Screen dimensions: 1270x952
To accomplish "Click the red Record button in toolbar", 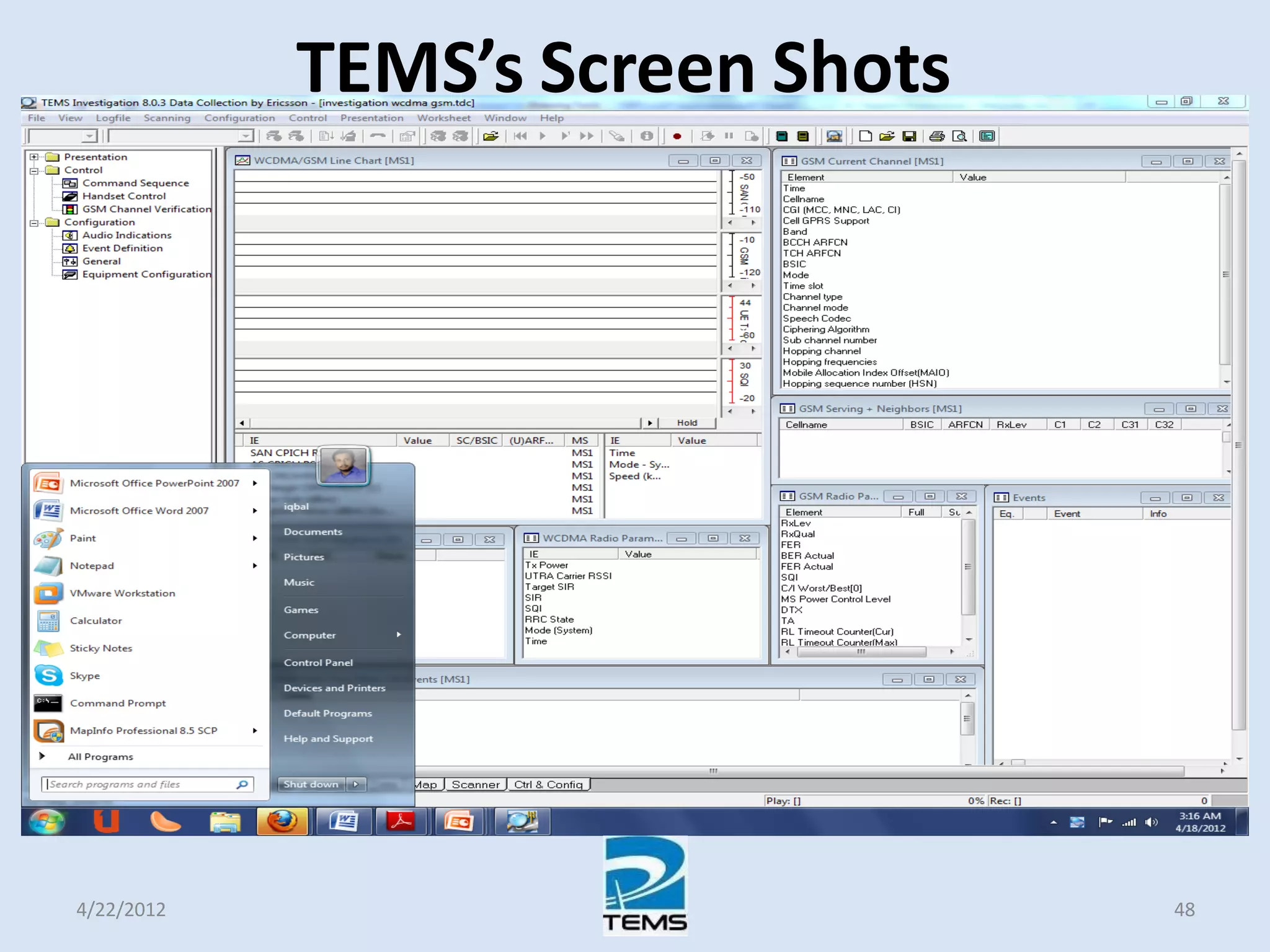I will [677, 136].
